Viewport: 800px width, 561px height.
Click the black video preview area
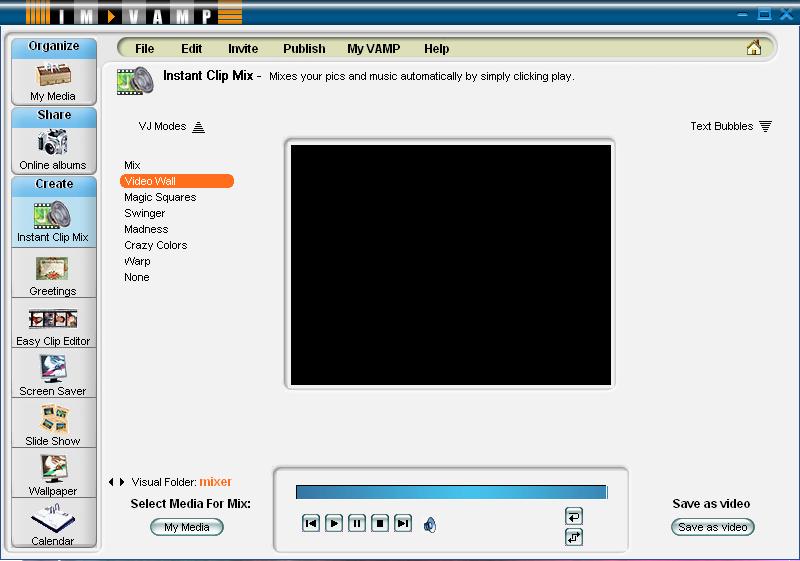coord(451,265)
